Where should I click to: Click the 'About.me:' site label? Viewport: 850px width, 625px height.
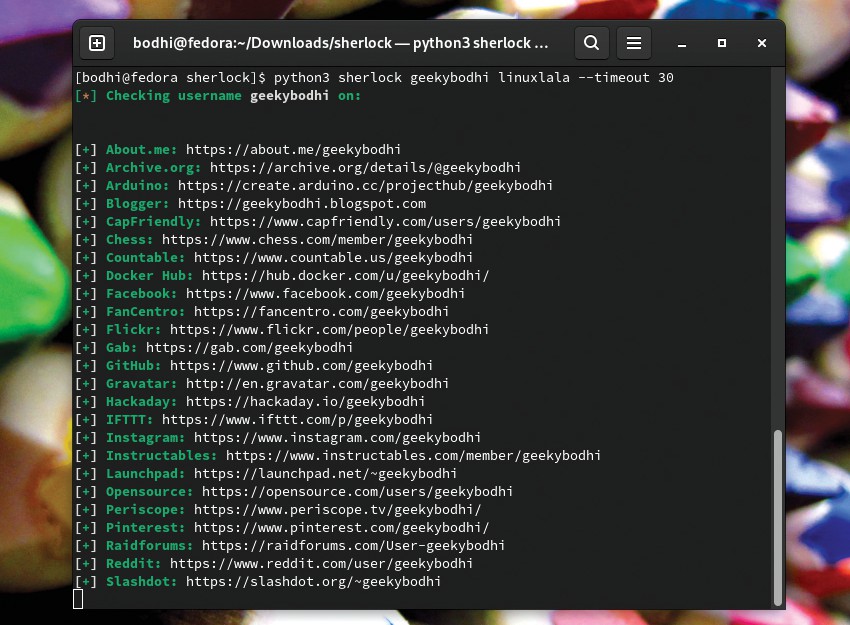tap(141, 150)
